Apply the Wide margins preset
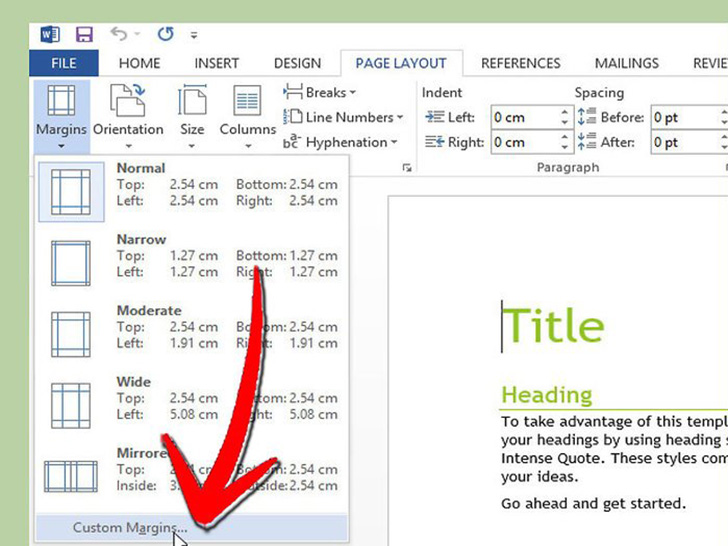The width and height of the screenshot is (728, 546). [191, 399]
